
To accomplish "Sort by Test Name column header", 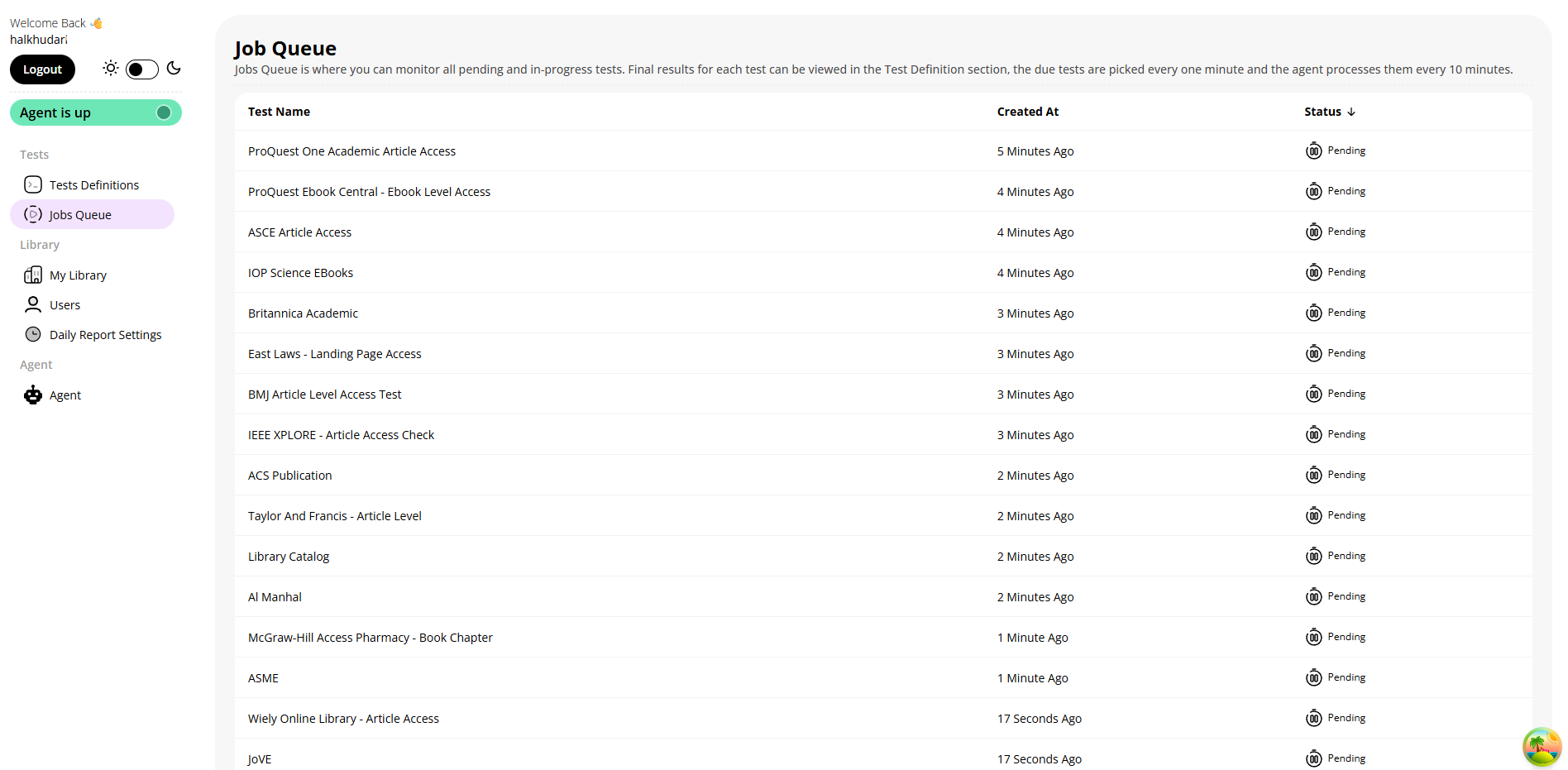I will click(x=279, y=112).
